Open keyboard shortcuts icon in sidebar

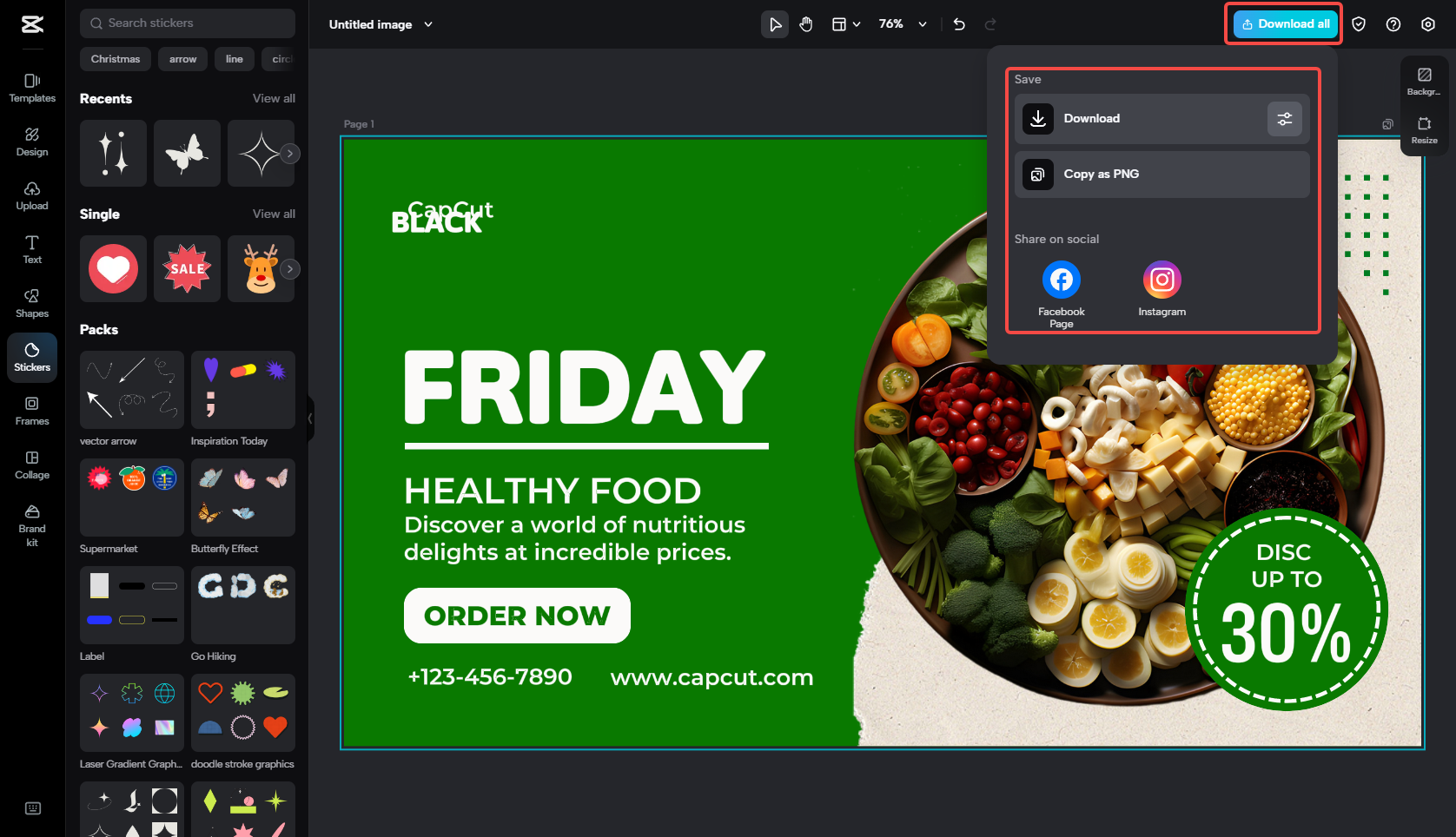[33, 808]
